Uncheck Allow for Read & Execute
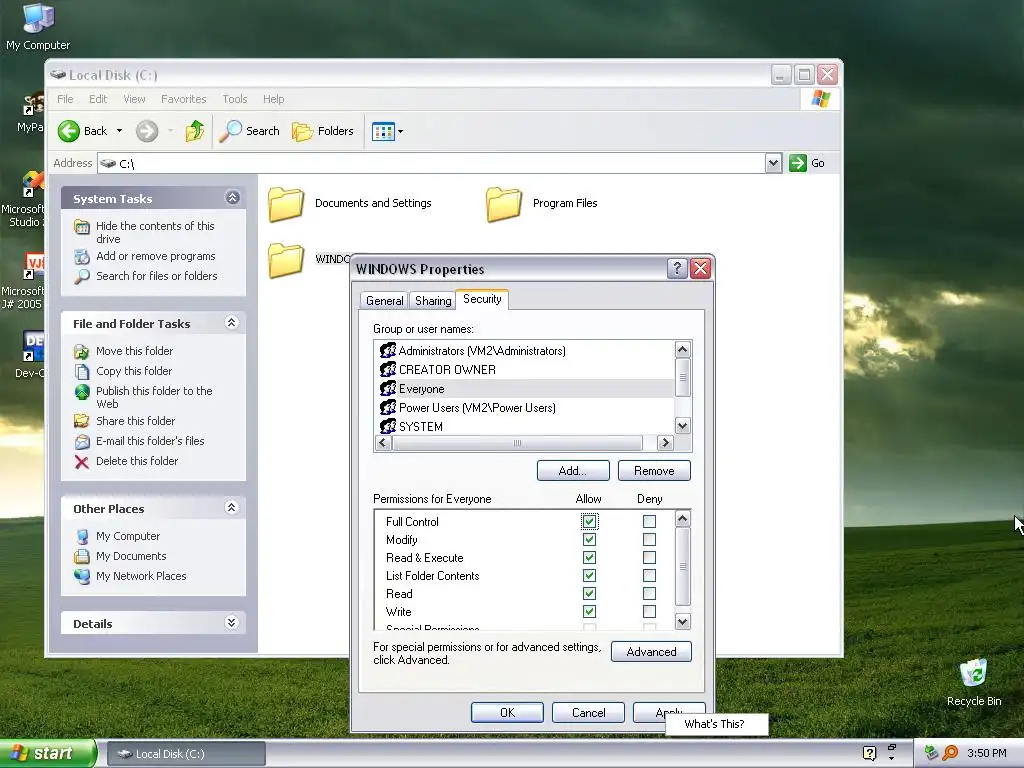The width and height of the screenshot is (1024, 768). (x=589, y=558)
